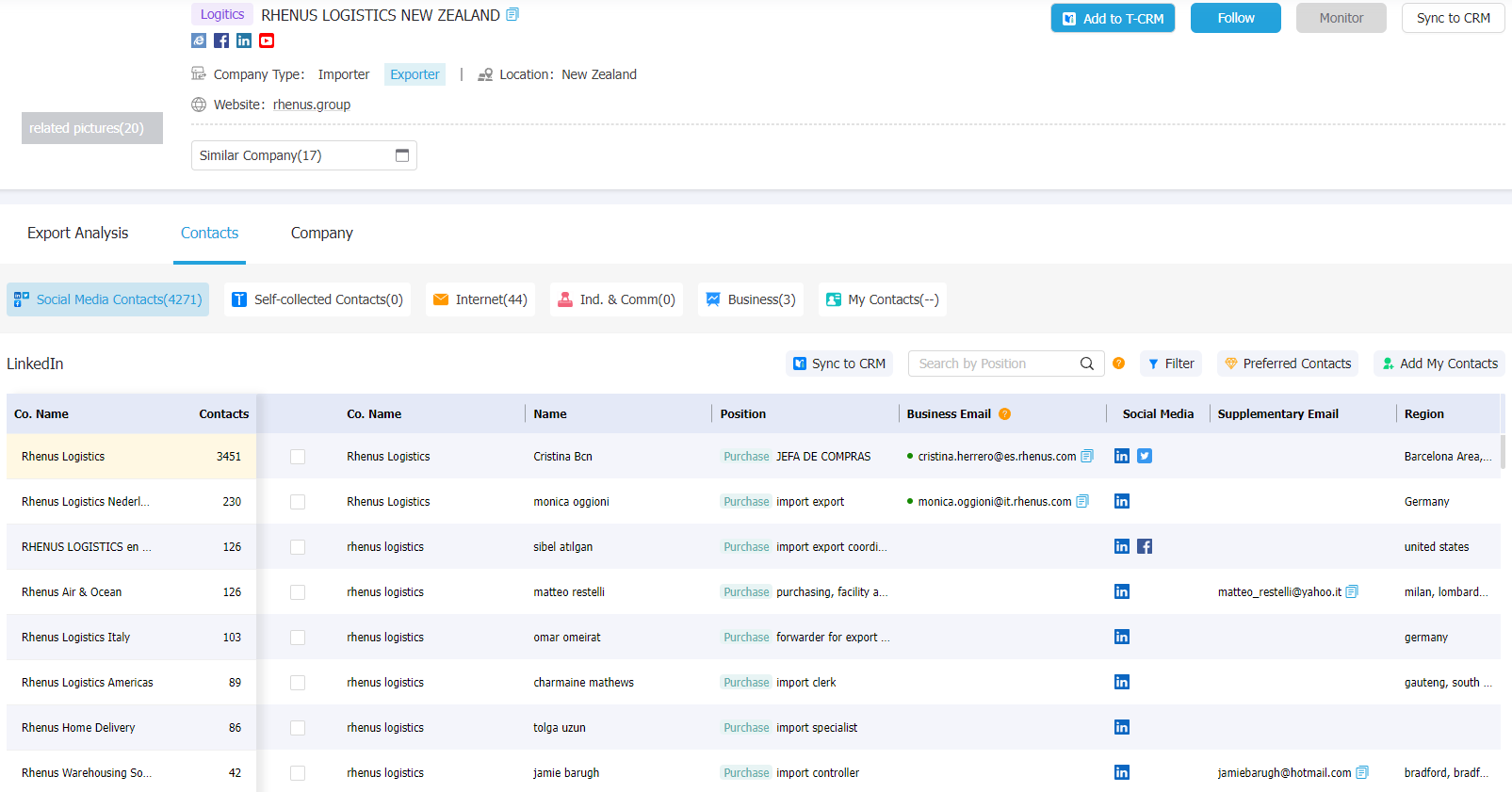This screenshot has height=792, width=1512.
Task: Tick the checkbox for Cristina Bcn
Action: click(298, 457)
